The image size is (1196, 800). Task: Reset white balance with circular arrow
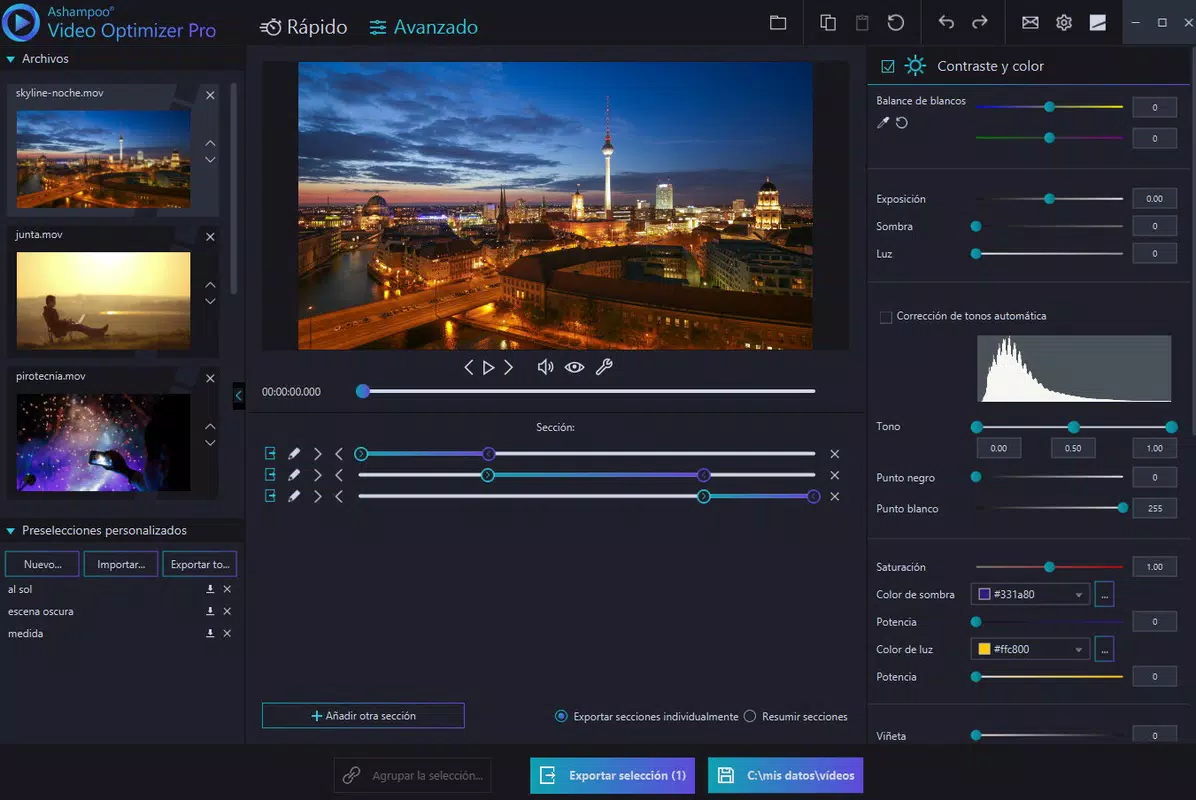pyautogui.click(x=902, y=123)
